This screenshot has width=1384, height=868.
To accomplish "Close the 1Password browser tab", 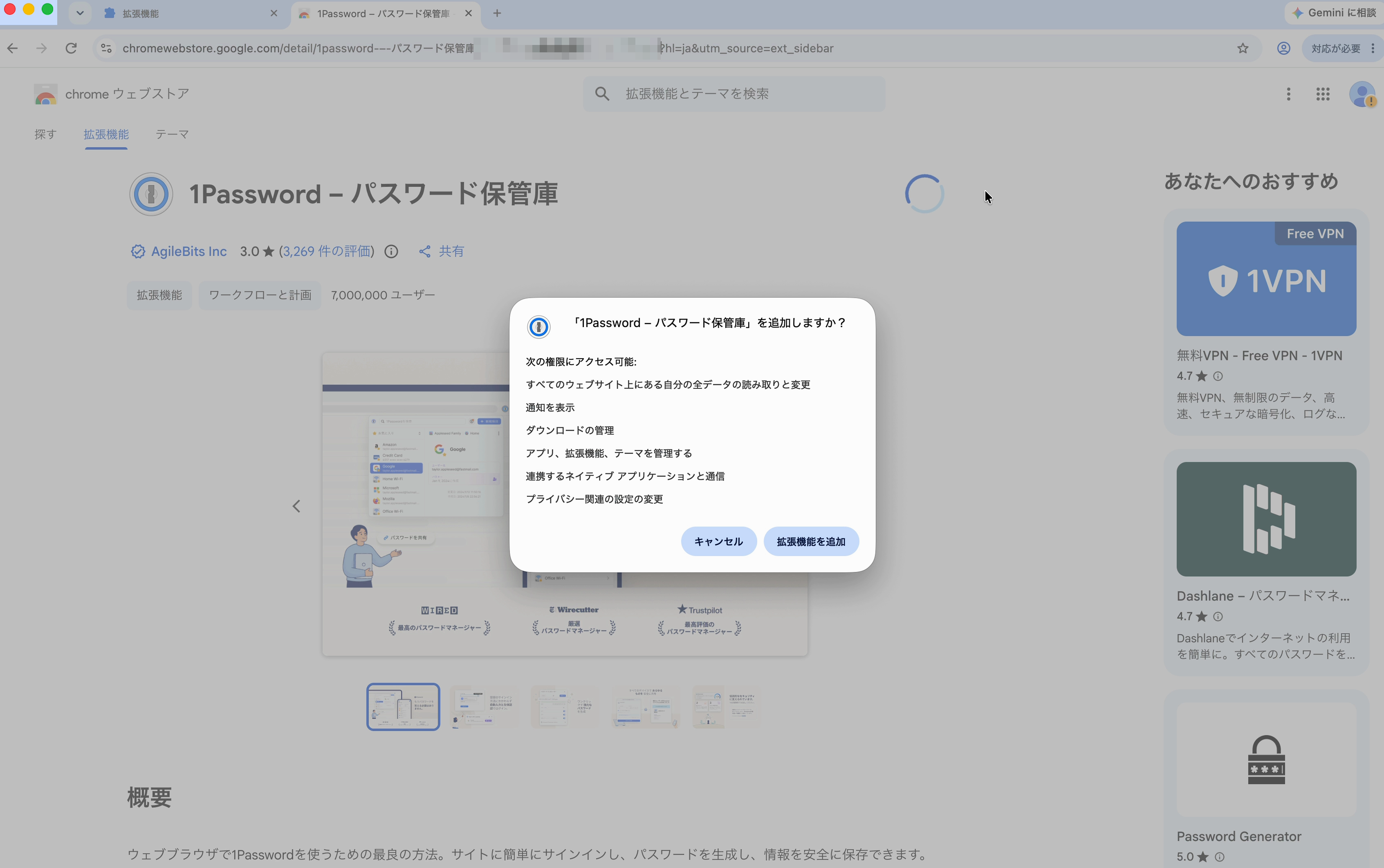I will (469, 13).
